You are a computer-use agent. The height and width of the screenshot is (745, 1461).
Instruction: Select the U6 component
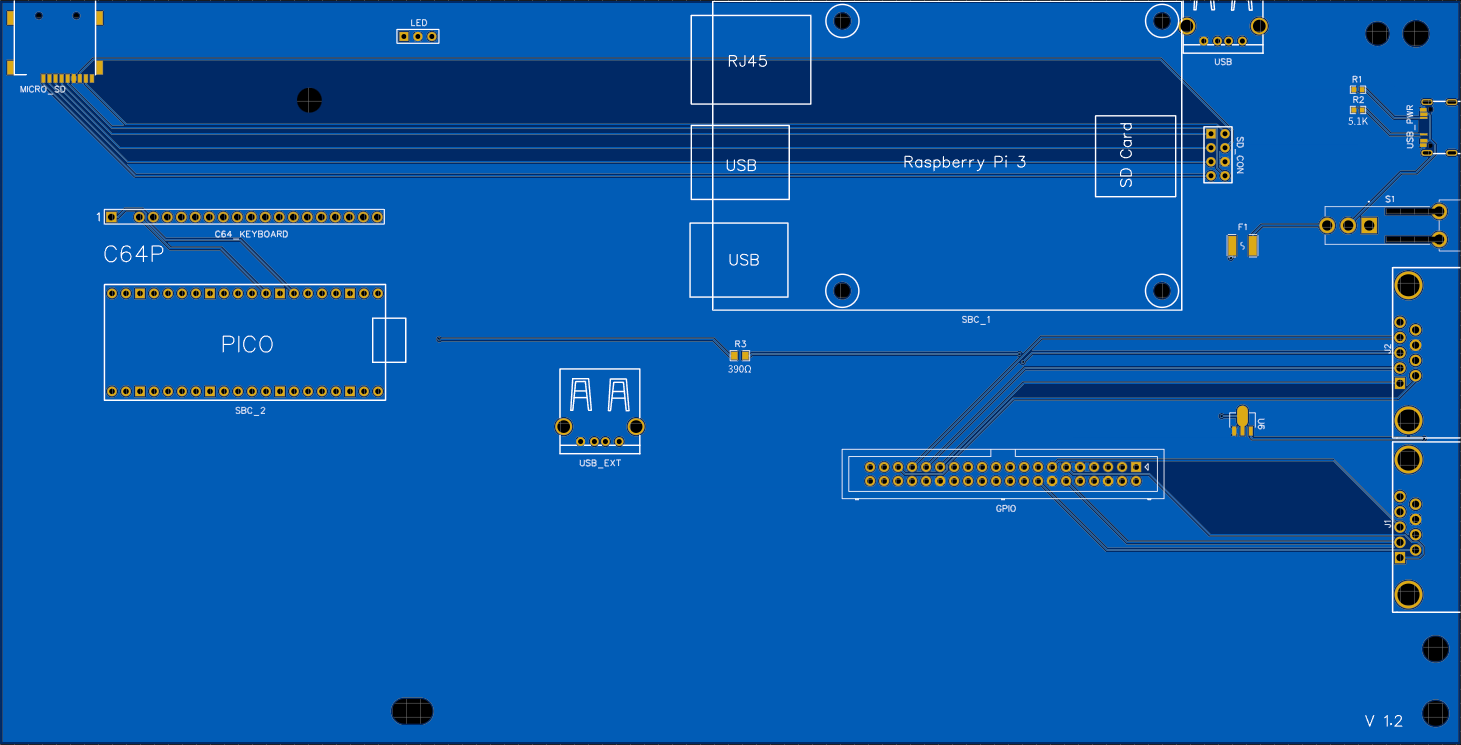[x=1241, y=421]
